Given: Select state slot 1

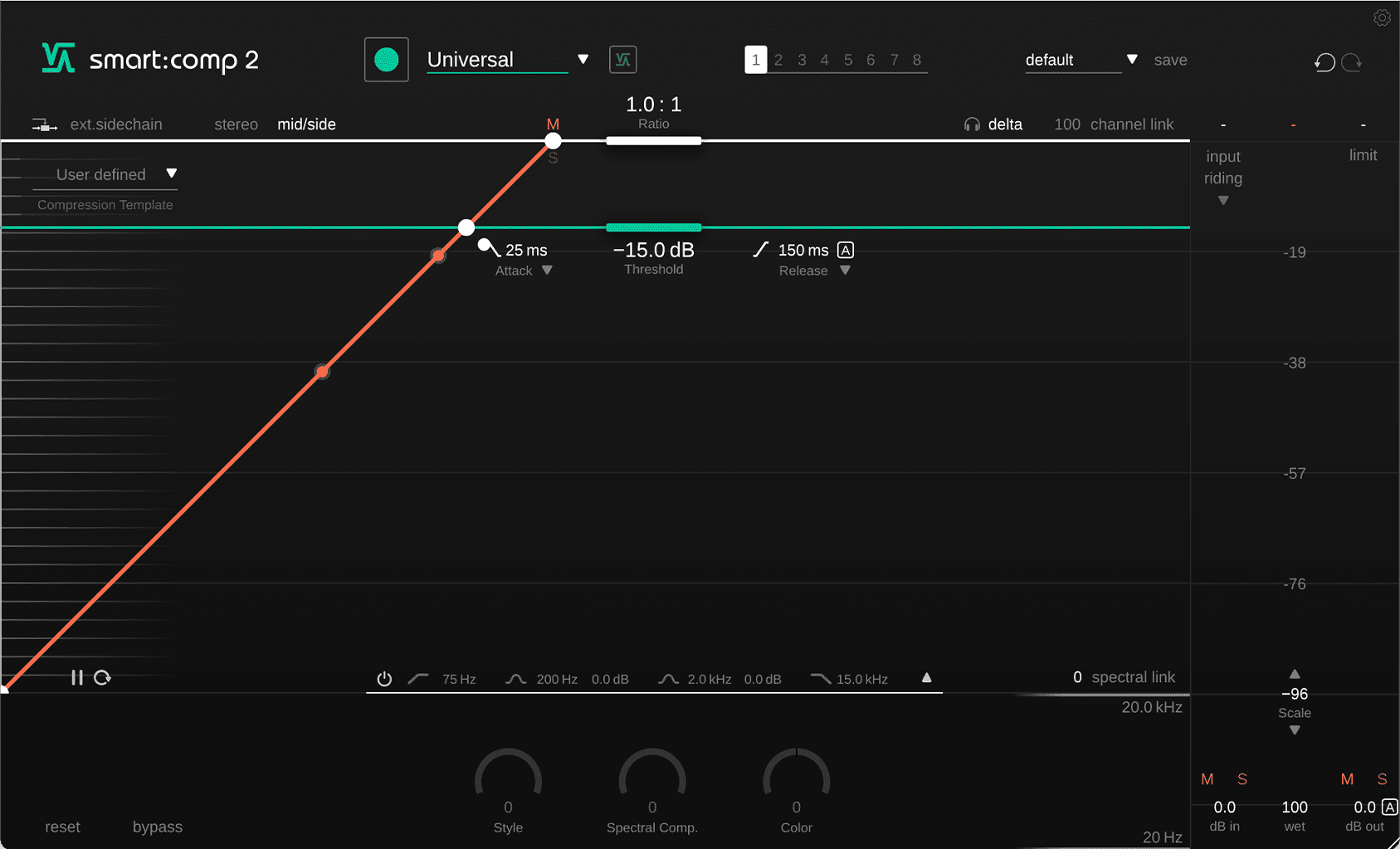Looking at the screenshot, I should click(x=755, y=60).
